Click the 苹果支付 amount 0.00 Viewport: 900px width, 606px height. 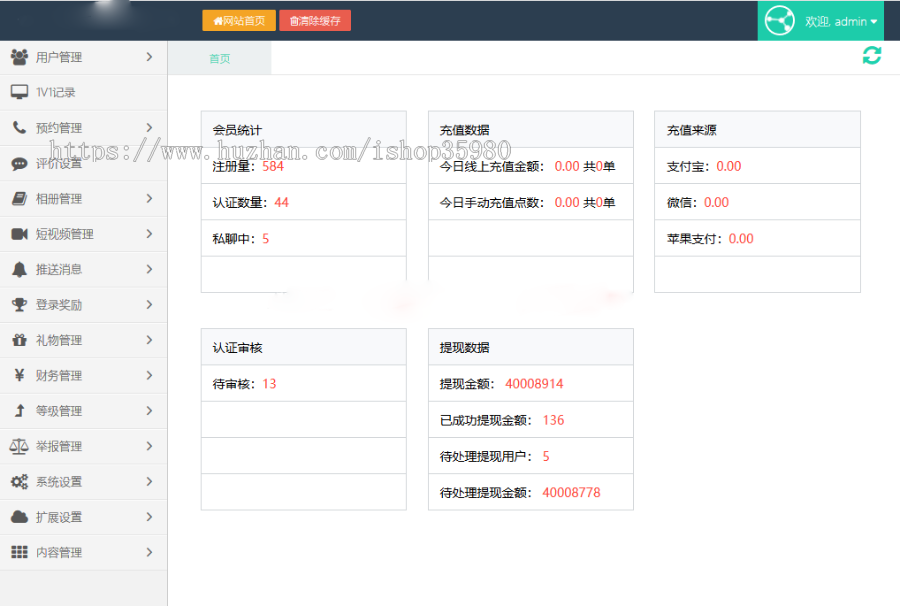(741, 239)
